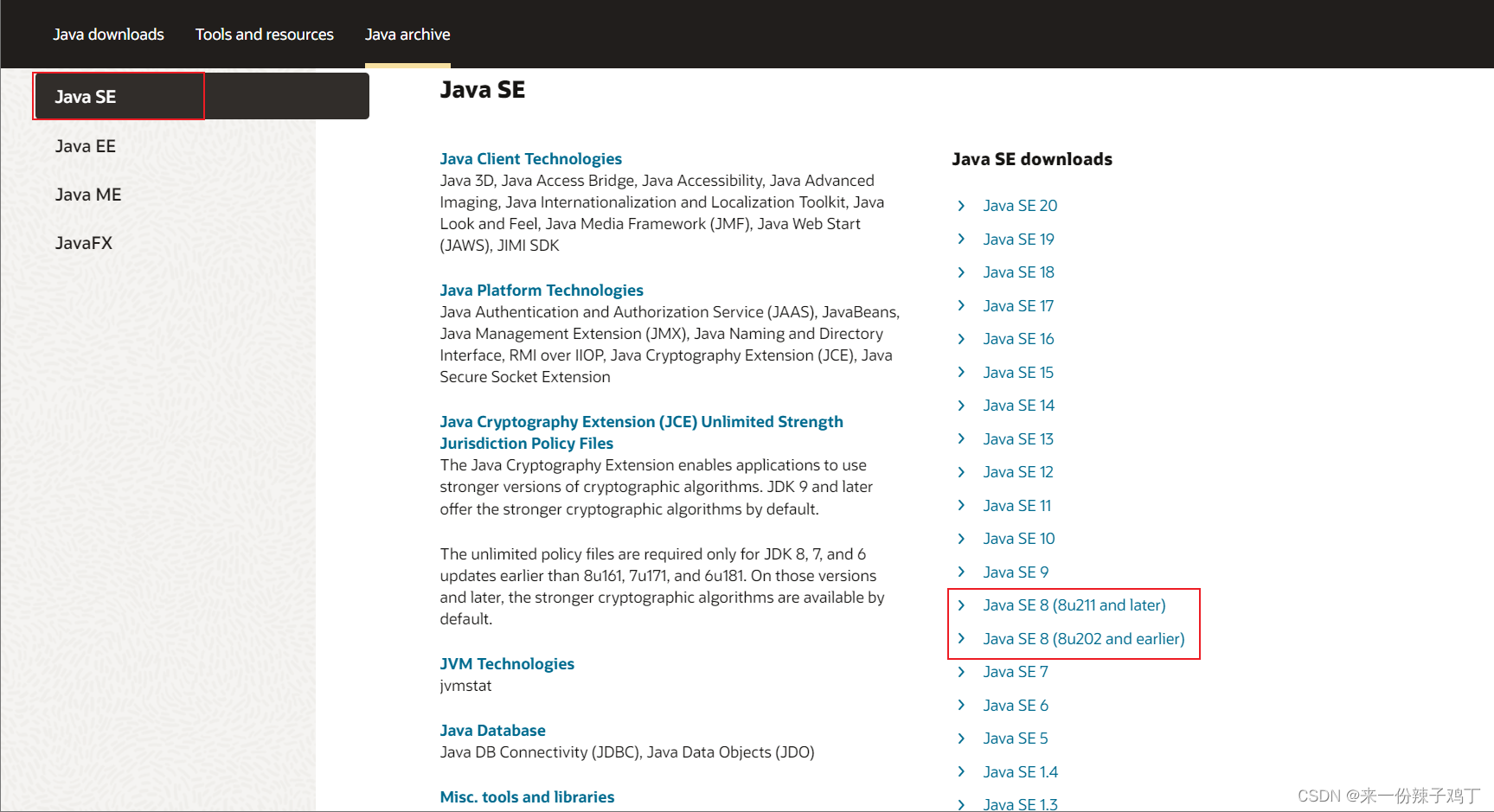
Task: Go to the JVM Technologies link
Action: pyautogui.click(x=507, y=664)
